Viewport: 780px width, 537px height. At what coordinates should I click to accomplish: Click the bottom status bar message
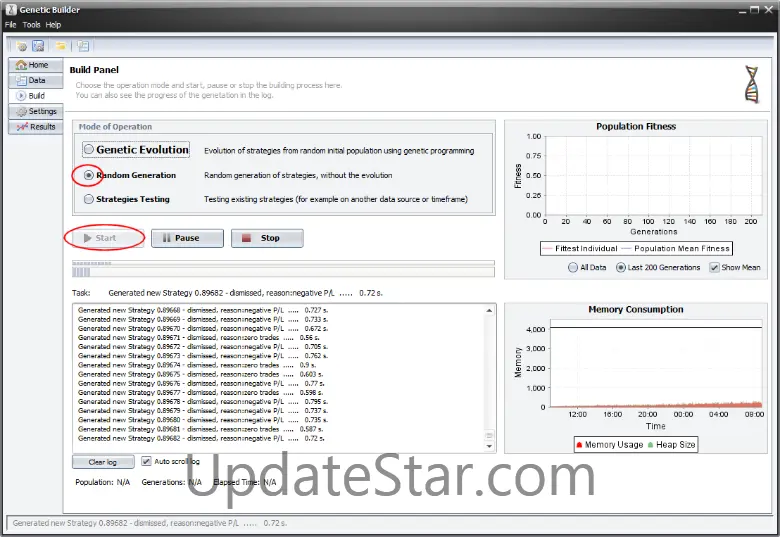coord(150,523)
